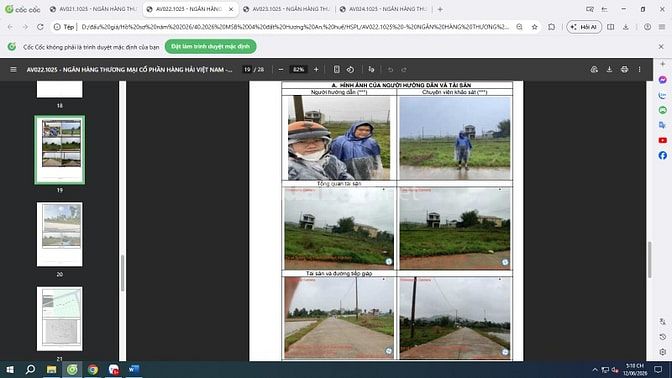The image size is (672, 378).
Task: Open the annotation draw tool
Action: (x=371, y=69)
